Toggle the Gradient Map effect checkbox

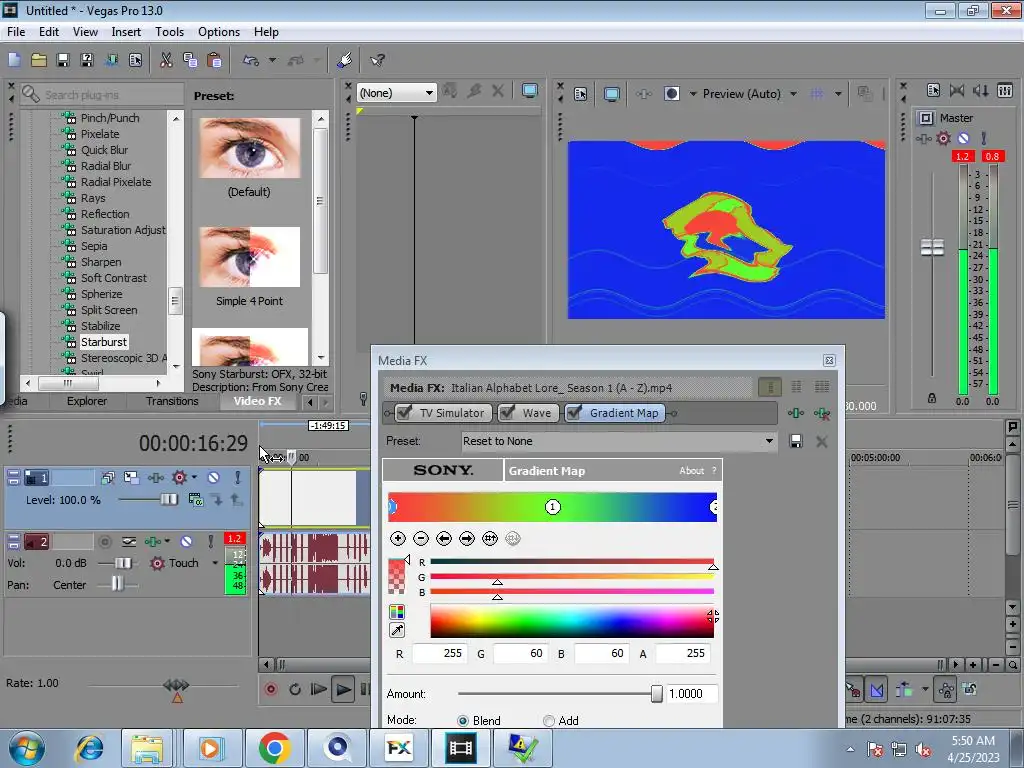[575, 413]
